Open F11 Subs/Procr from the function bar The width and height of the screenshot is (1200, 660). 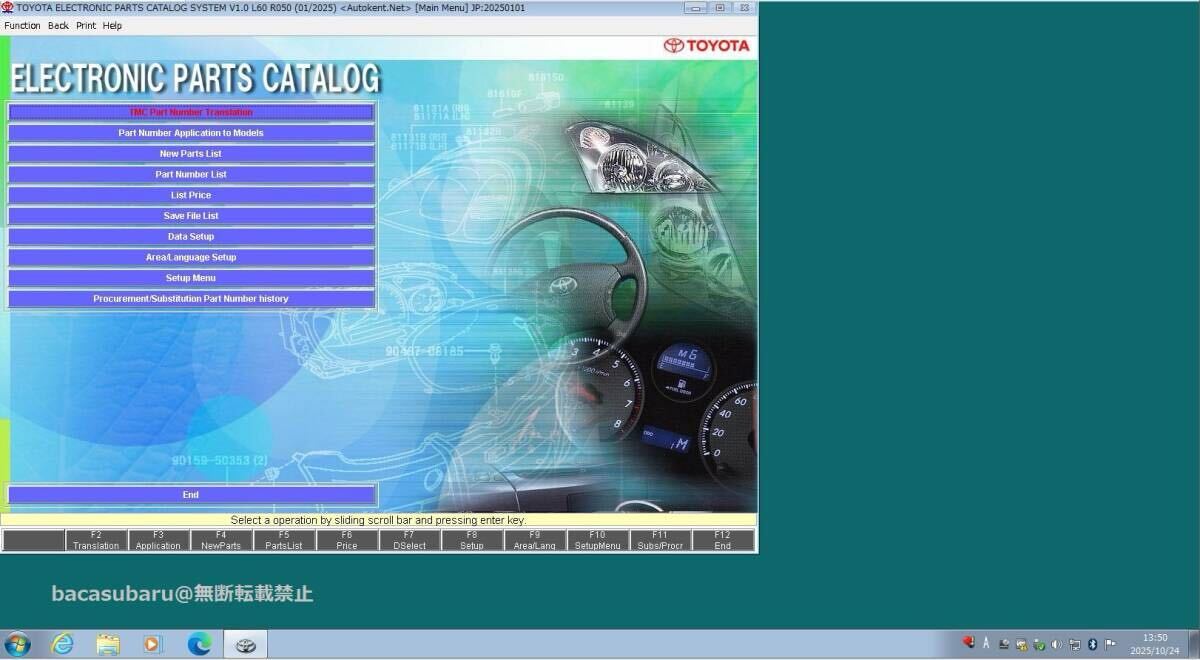pos(659,540)
